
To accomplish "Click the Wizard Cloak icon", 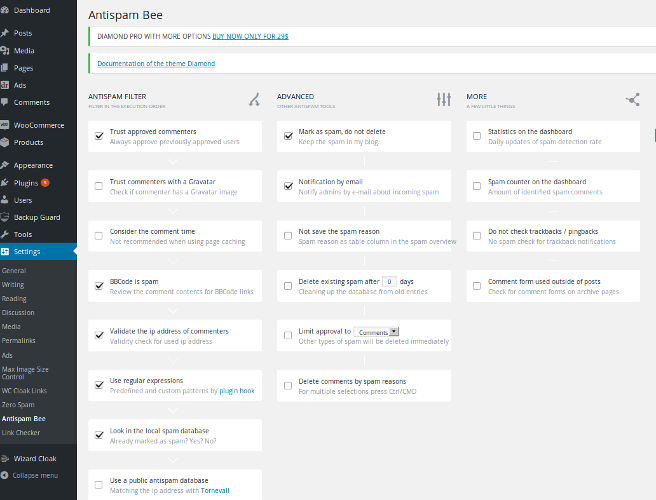I will point(5,459).
